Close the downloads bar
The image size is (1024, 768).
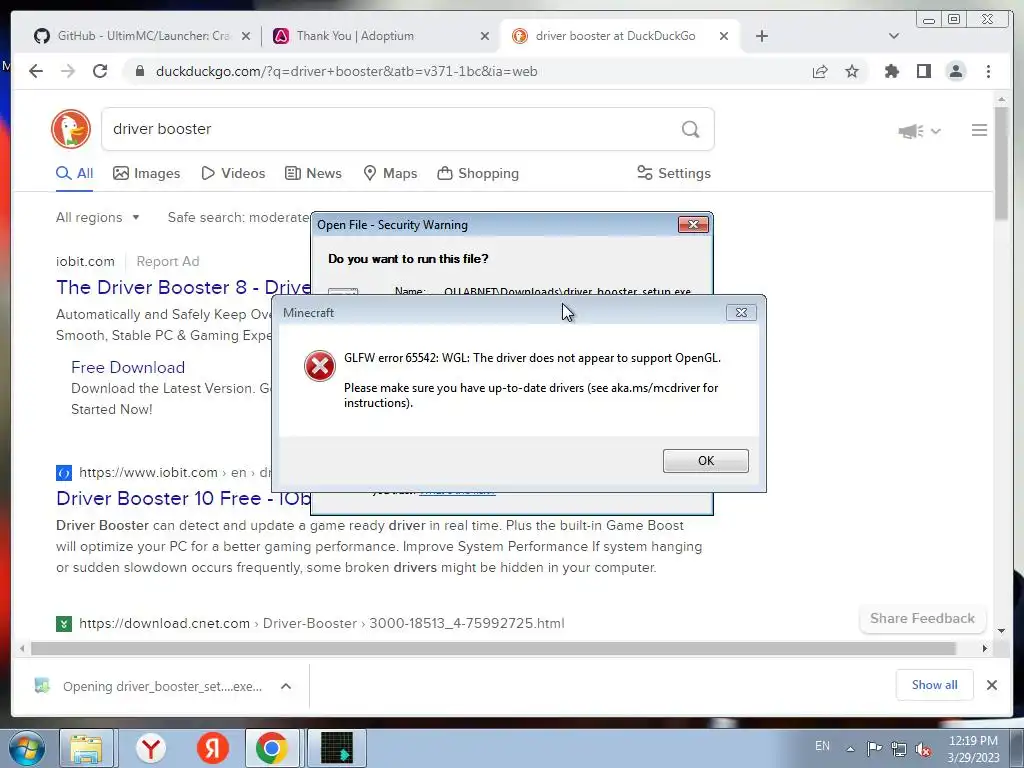click(x=992, y=685)
